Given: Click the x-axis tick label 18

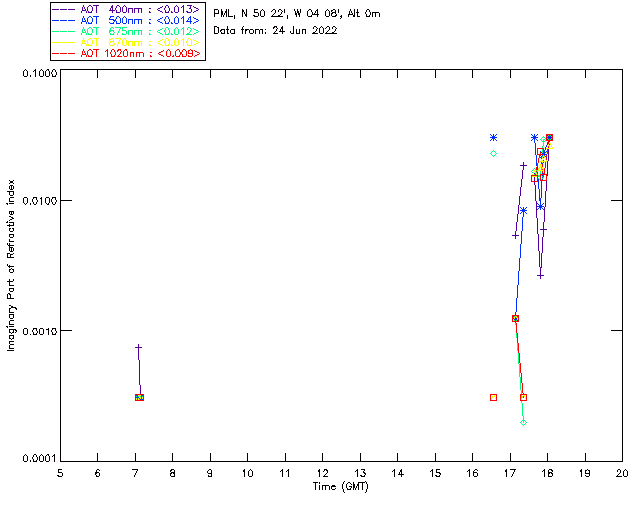Looking at the screenshot, I should pyautogui.click(x=548, y=473).
